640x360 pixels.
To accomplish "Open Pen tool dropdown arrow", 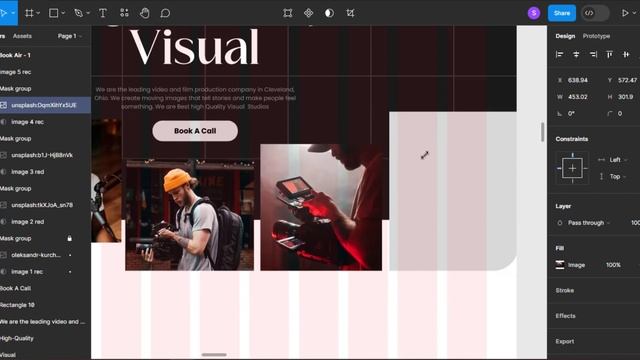I will click(x=88, y=13).
